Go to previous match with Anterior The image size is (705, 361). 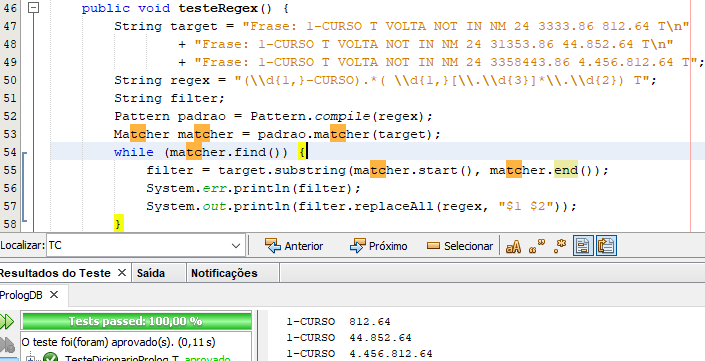tap(294, 246)
